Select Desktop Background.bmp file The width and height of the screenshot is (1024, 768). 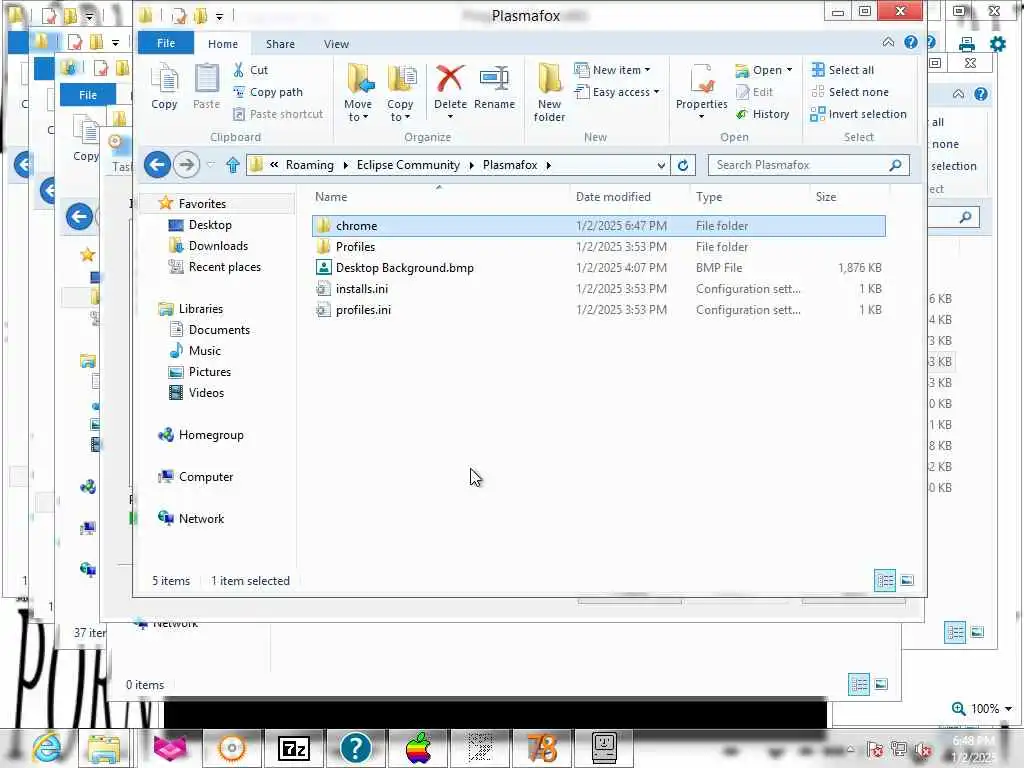[x=599, y=268]
